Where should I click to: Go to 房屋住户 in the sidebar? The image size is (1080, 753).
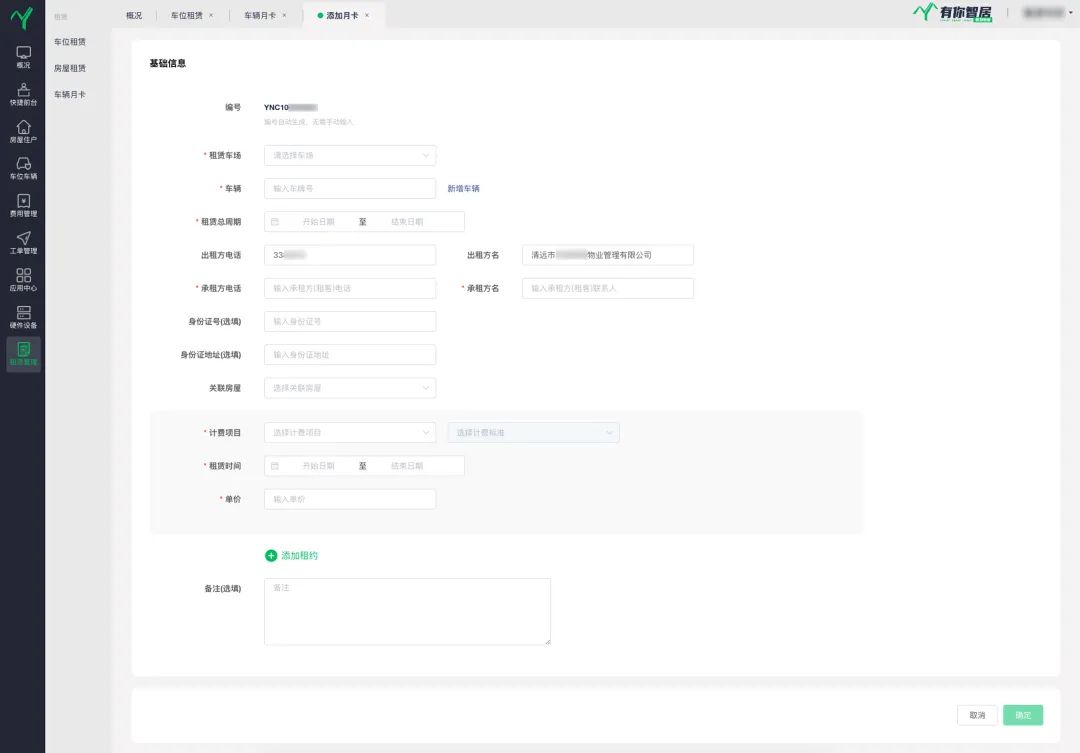coord(23,131)
